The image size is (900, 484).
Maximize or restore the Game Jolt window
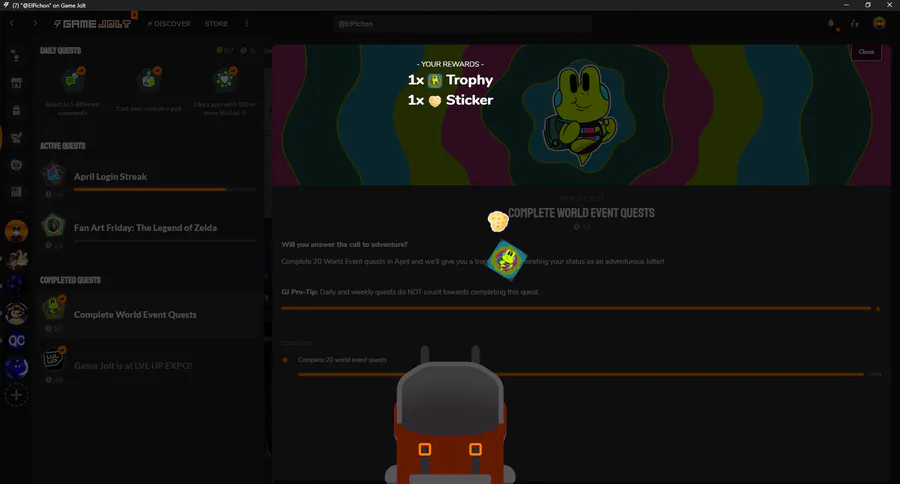[x=868, y=5]
